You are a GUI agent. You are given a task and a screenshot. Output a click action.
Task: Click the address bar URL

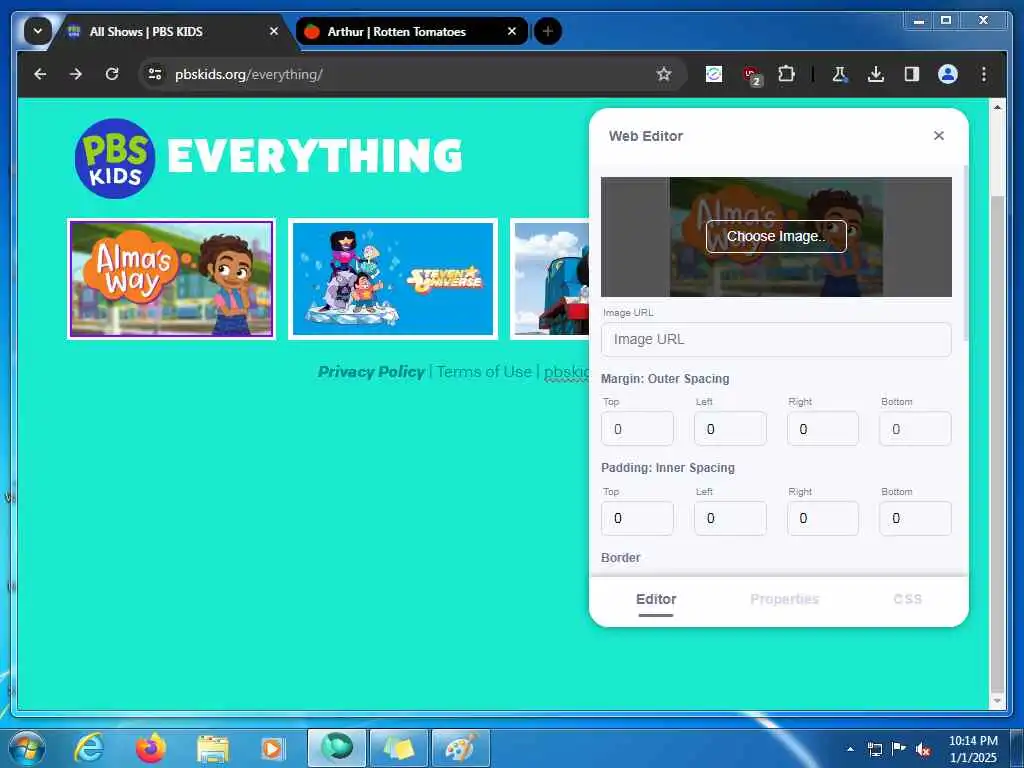(x=248, y=74)
